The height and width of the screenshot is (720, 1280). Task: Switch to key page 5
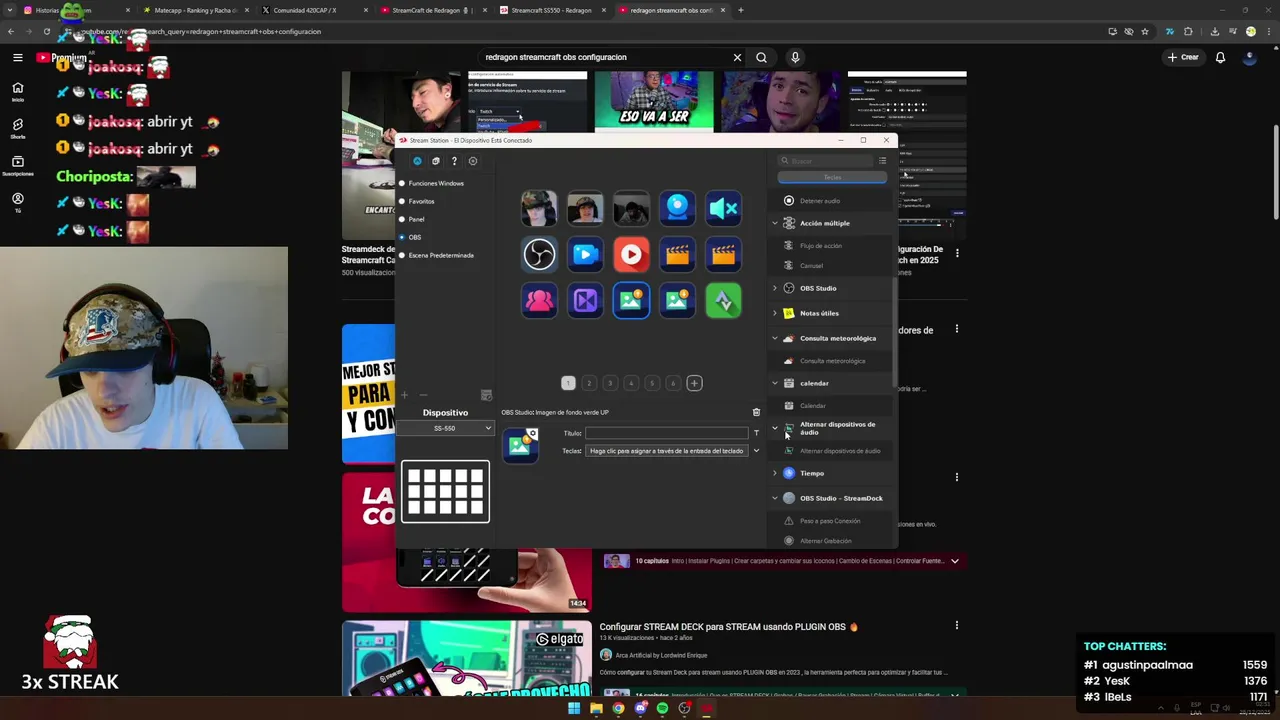(x=652, y=383)
